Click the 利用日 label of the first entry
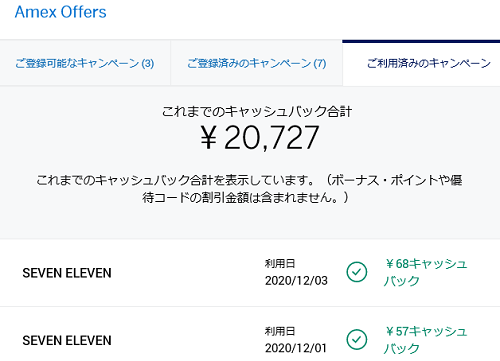 (280, 263)
